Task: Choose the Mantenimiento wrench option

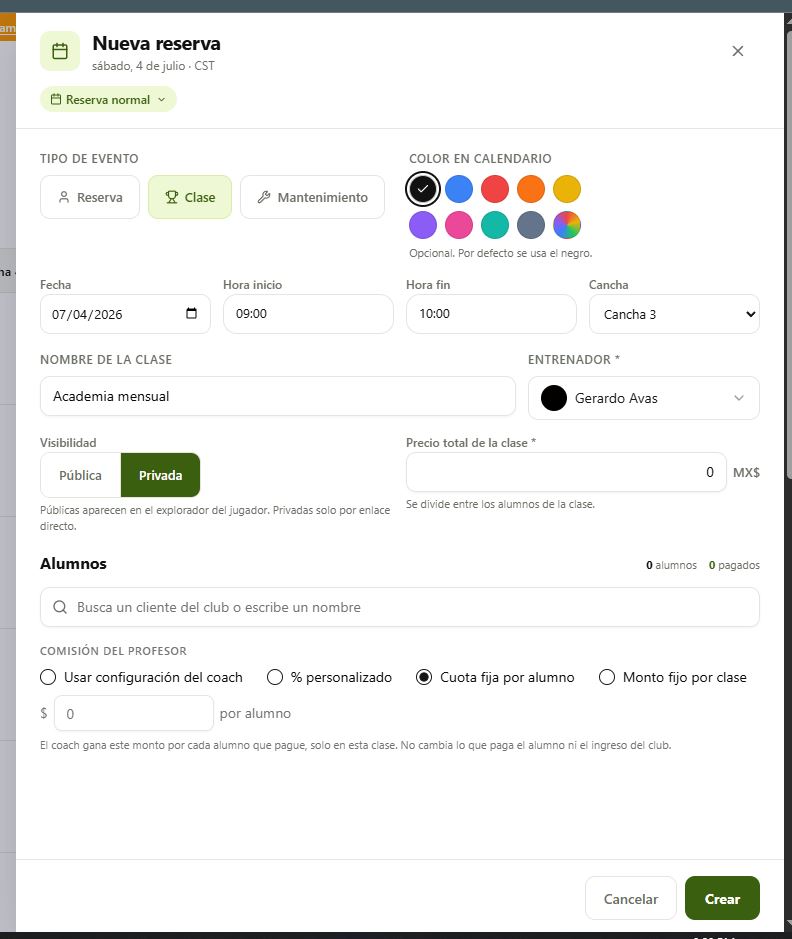Action: pyautogui.click(x=312, y=197)
